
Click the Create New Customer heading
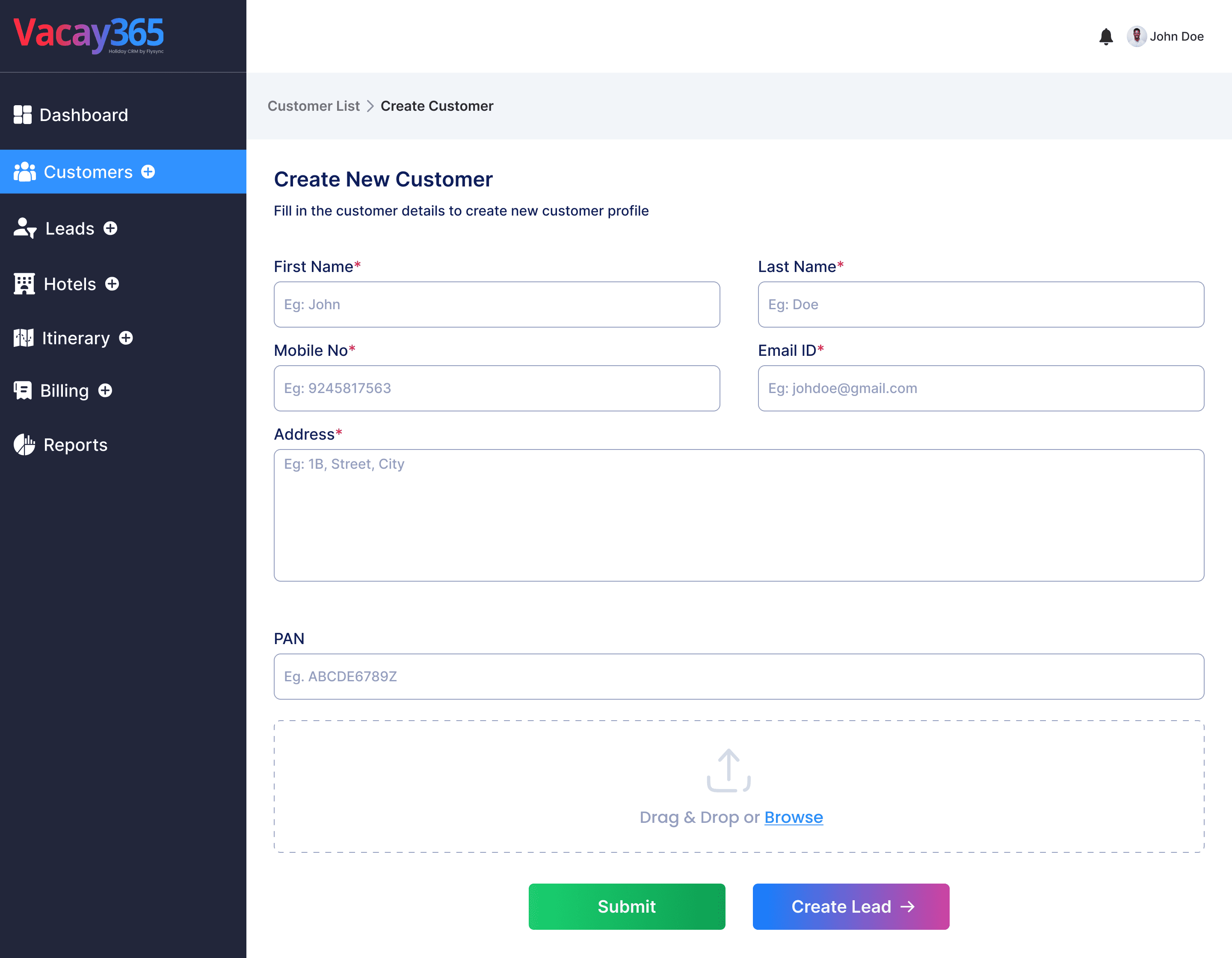[383, 179]
